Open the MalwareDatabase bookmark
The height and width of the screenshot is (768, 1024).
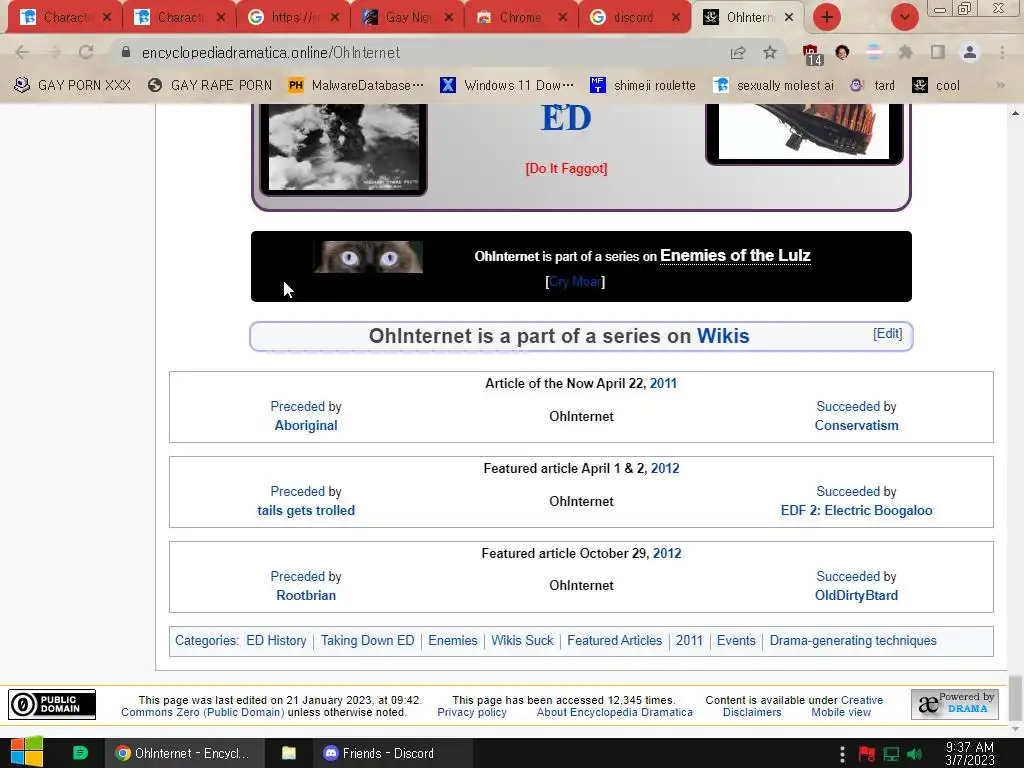(x=356, y=85)
